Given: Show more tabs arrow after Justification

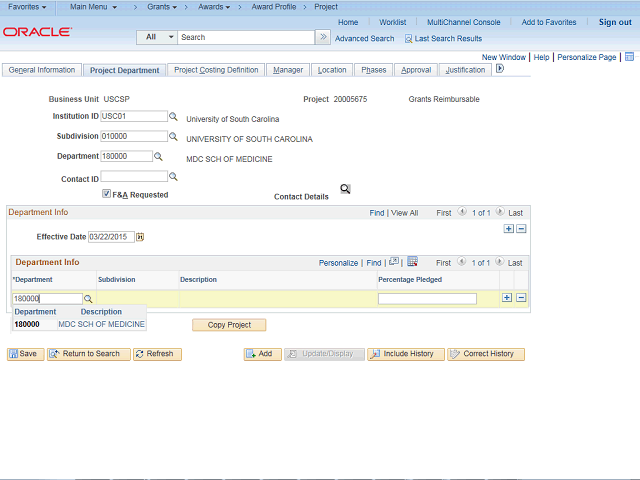Looking at the screenshot, I should (500, 69).
